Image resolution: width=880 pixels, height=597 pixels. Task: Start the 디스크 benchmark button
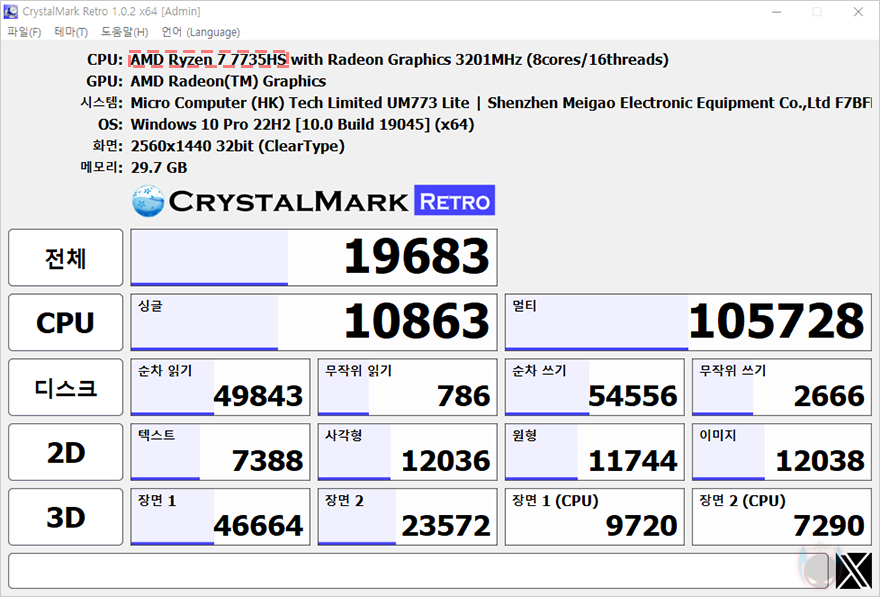click(x=66, y=387)
